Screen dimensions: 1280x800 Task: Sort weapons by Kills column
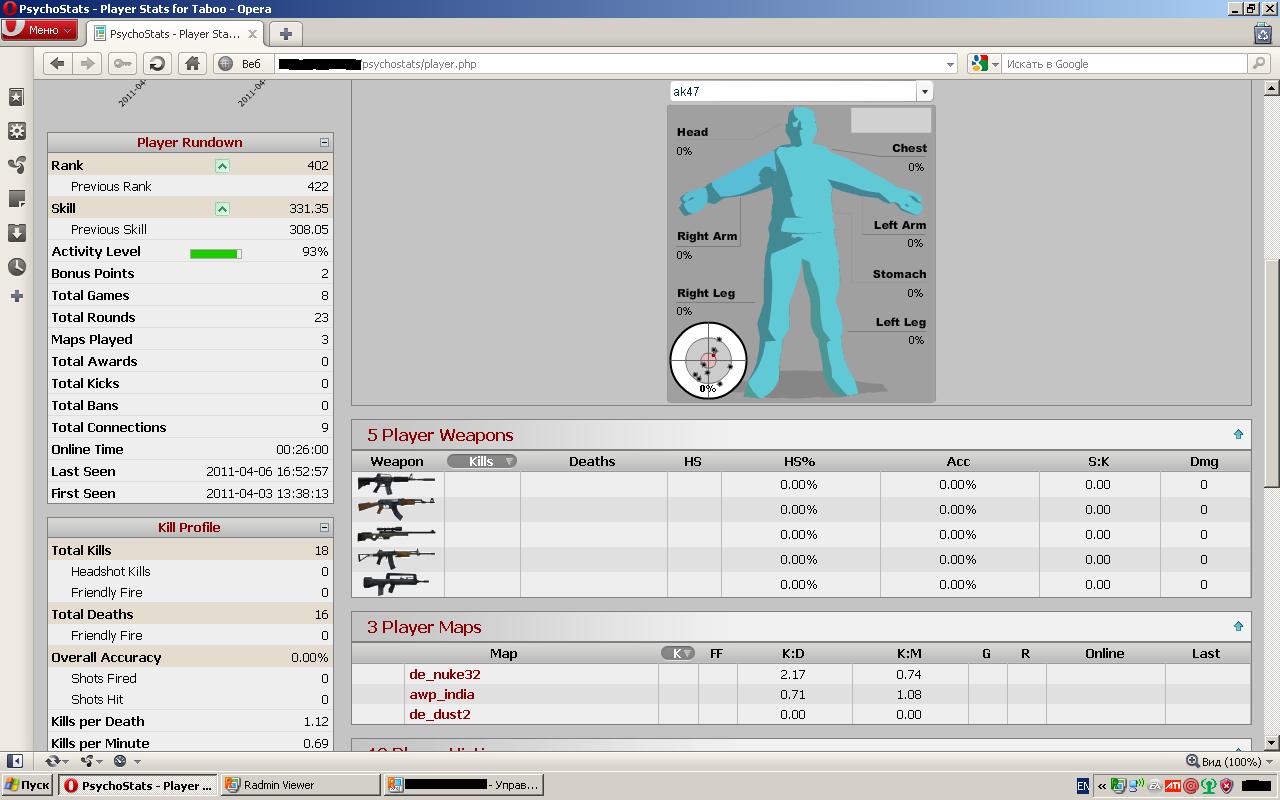point(481,461)
